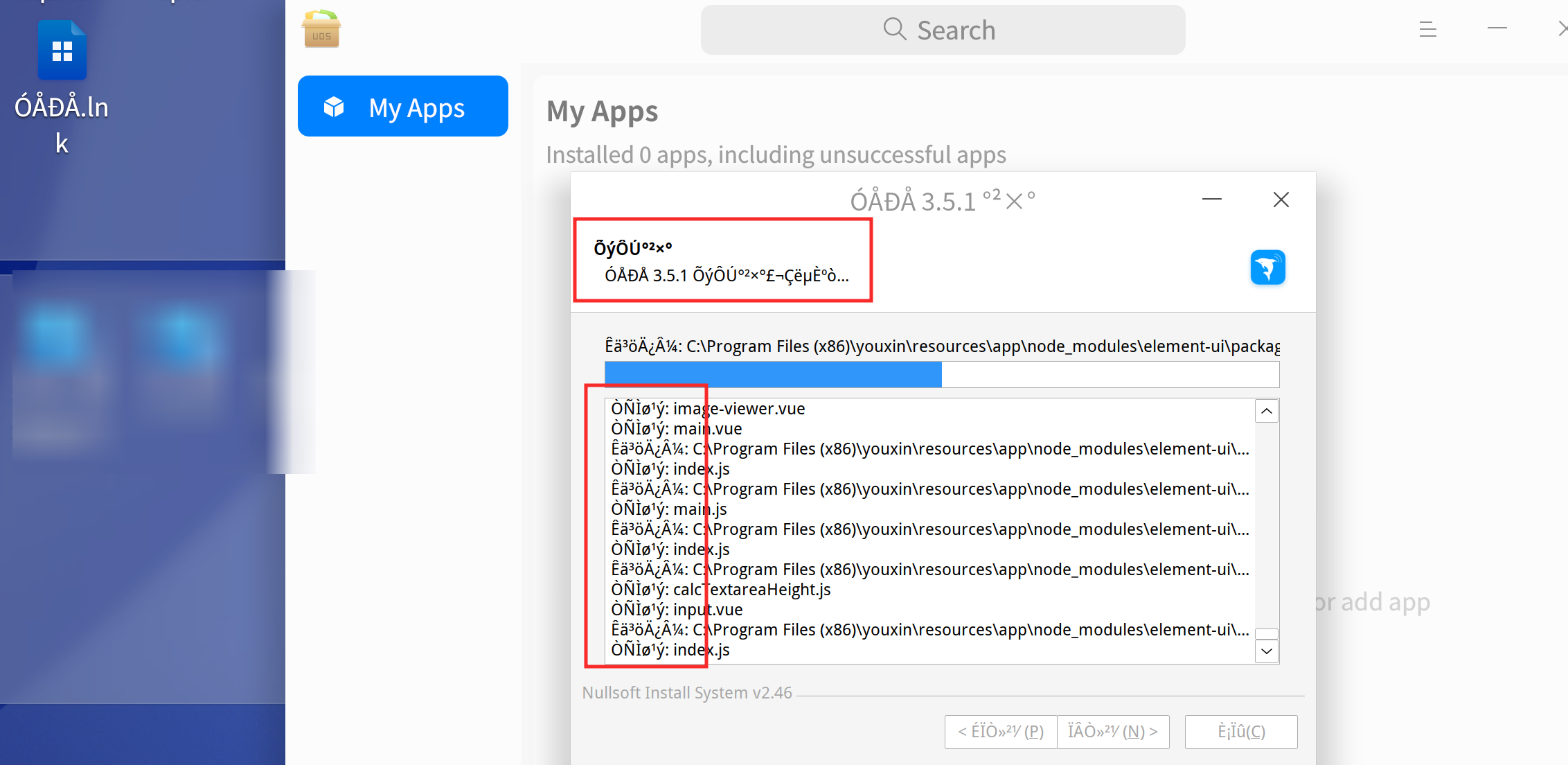The height and width of the screenshot is (765, 1568).
Task: Close the ÓÅÐÅ 3.5.1 installer dialog
Action: tap(1281, 200)
